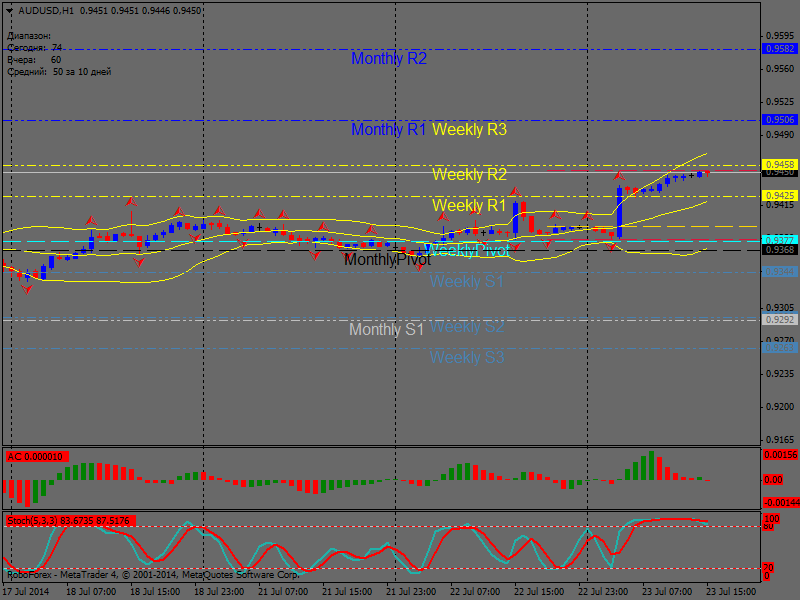Select the red AC indicator label
This screenshot has width=800, height=600.
point(36,457)
